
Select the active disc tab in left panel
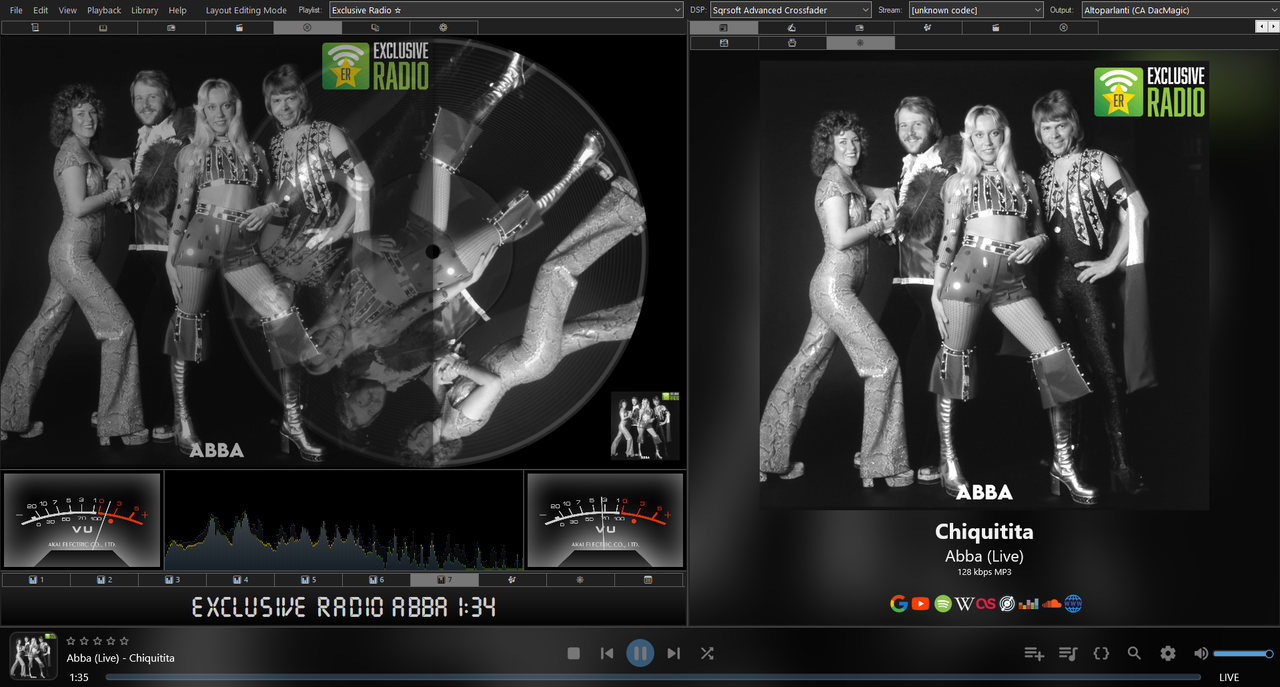pyautogui.click(x=307, y=28)
